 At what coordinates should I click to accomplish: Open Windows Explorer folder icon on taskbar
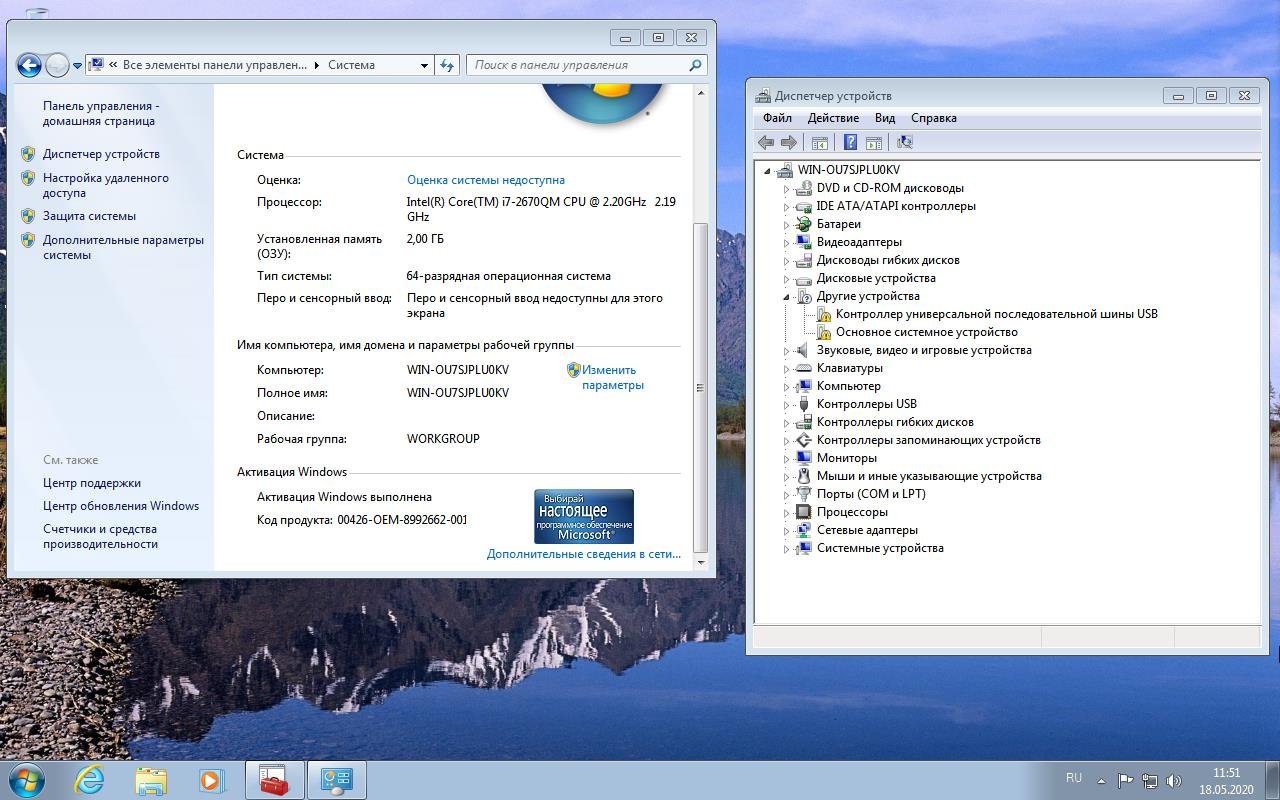pyautogui.click(x=151, y=780)
